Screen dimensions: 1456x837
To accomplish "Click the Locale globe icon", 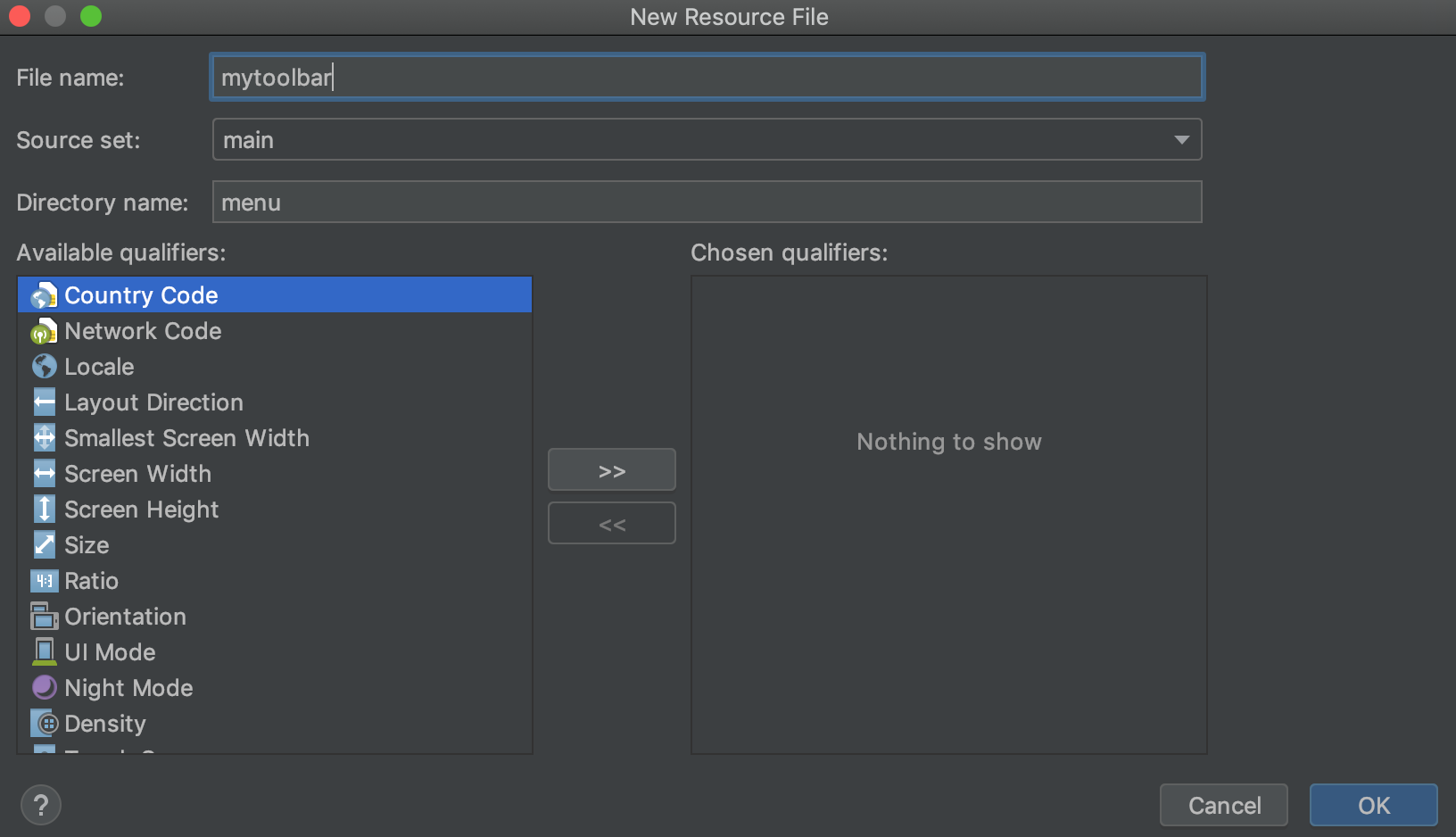I will point(44,367).
